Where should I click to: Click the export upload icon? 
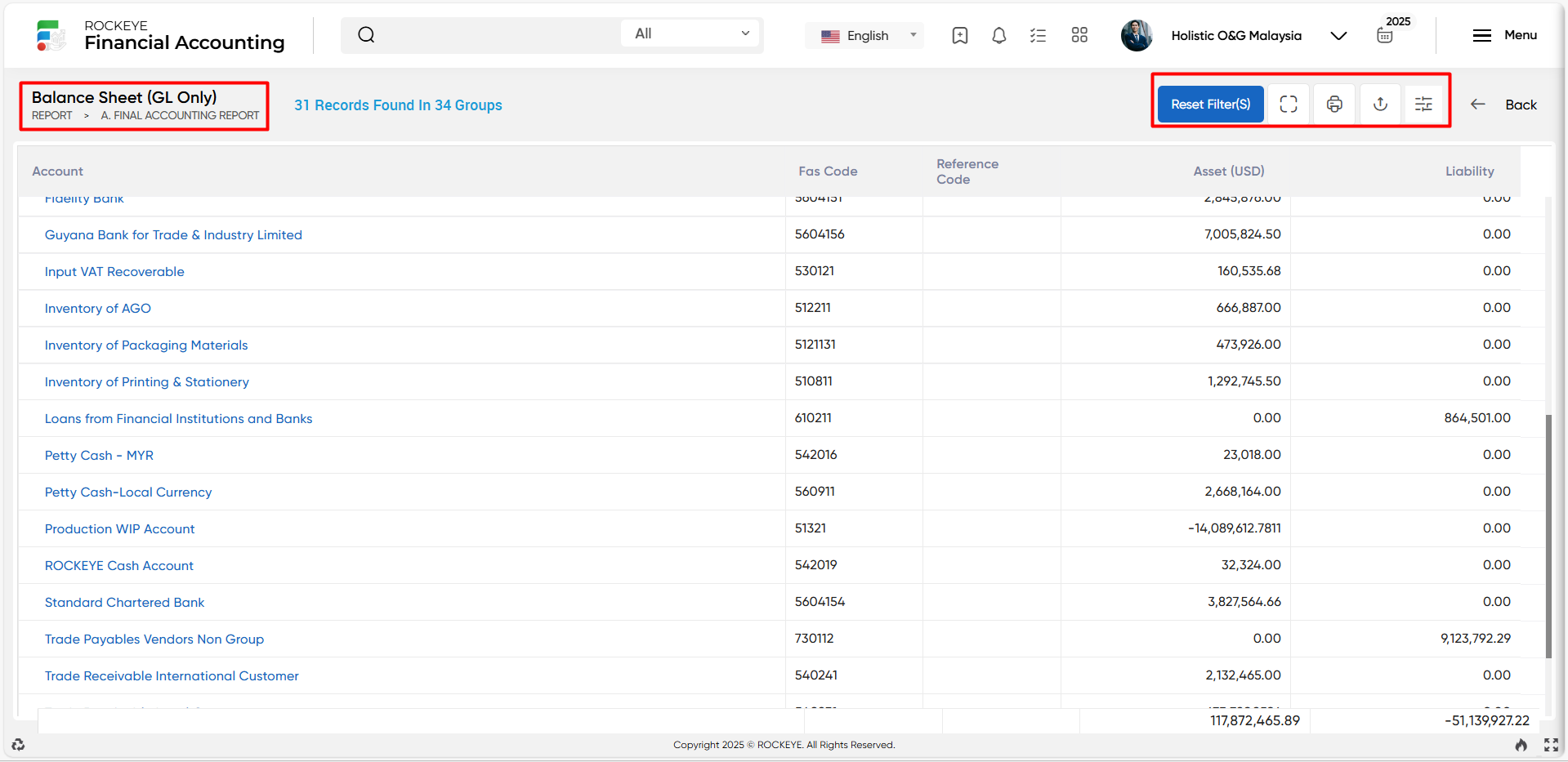point(1380,105)
